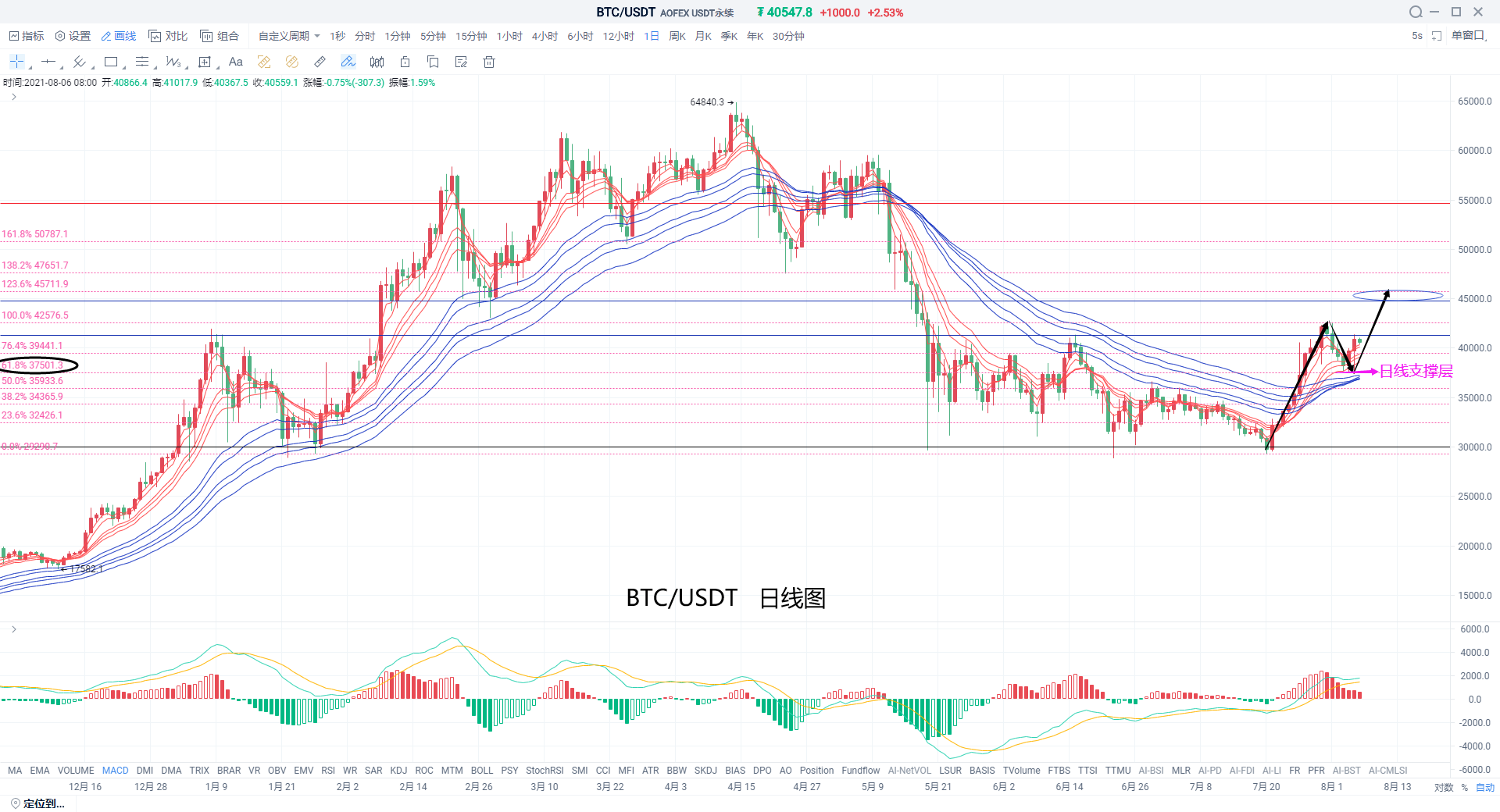
Task: Click the 61.8% 37501.3 Fibonacci level label
Action: (x=32, y=365)
